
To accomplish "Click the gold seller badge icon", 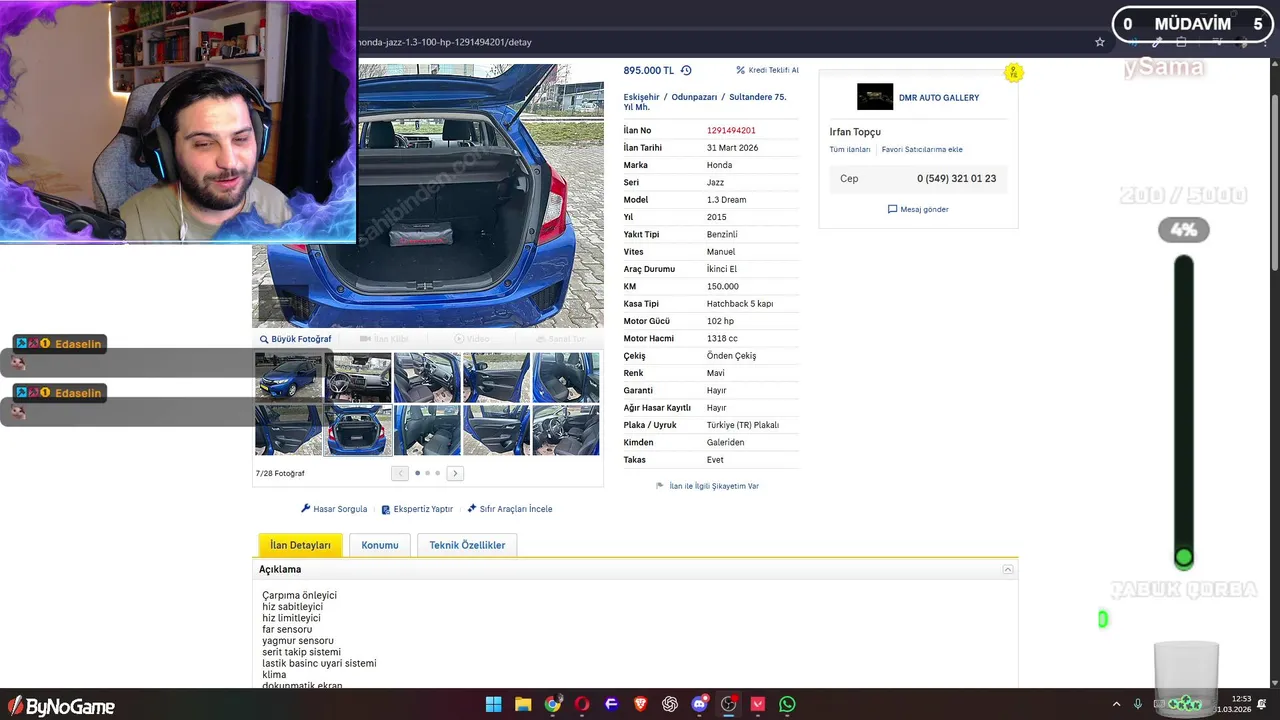I will pos(1014,72).
